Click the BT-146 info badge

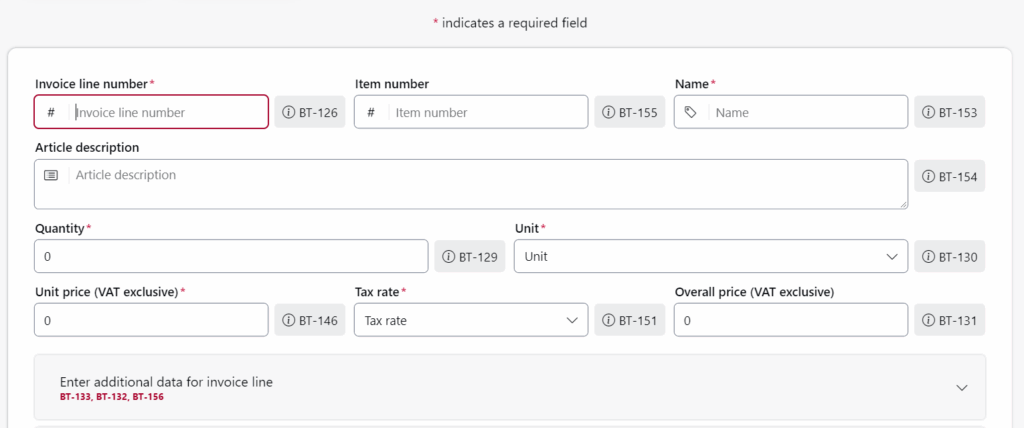(310, 320)
